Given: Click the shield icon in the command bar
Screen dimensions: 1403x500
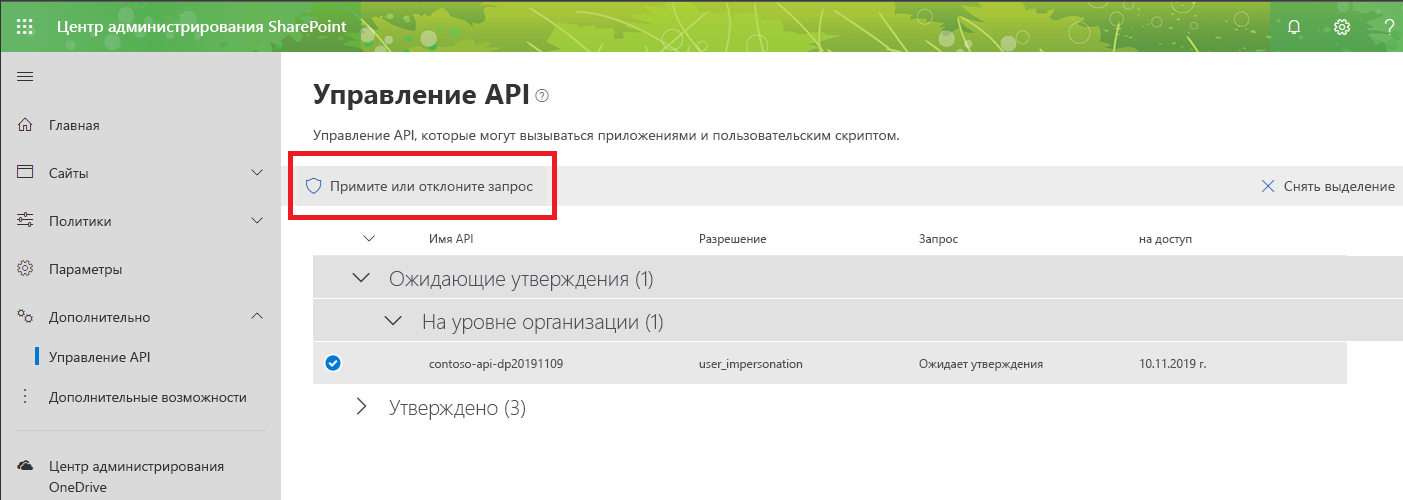Looking at the screenshot, I should tap(313, 186).
